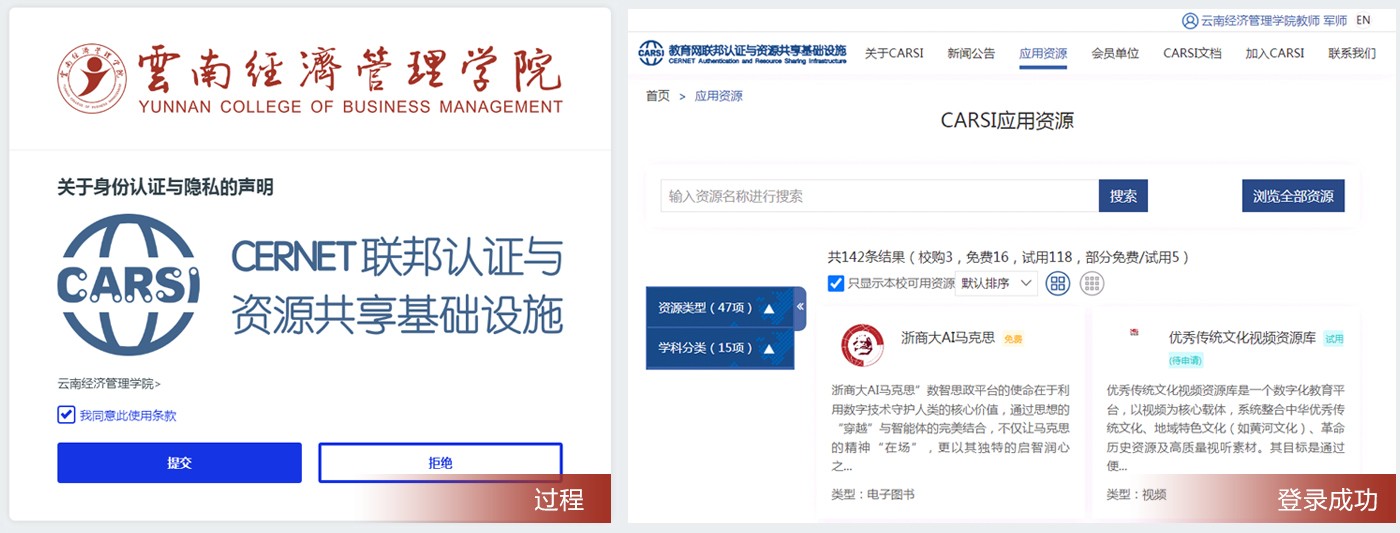Image resolution: width=1400 pixels, height=533 pixels.
Task: Click the 拒绝 button
Action: pyautogui.click(x=440, y=463)
